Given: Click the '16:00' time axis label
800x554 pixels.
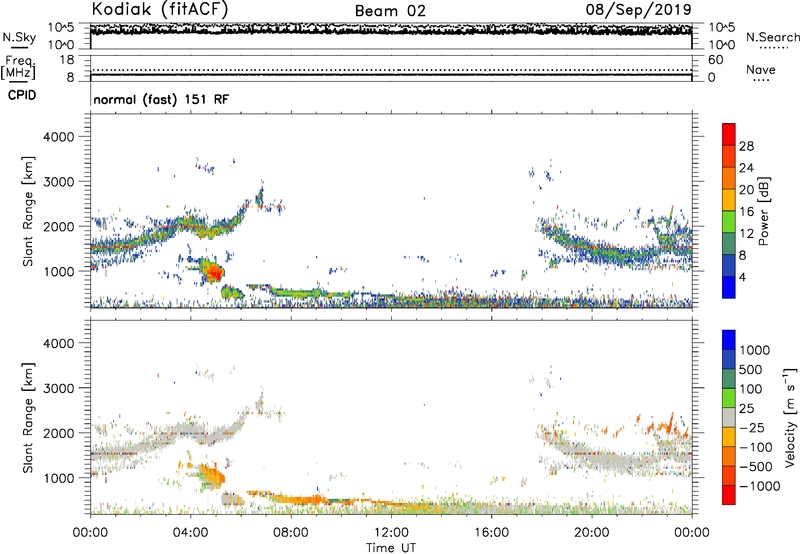Looking at the screenshot, I should point(491,533).
